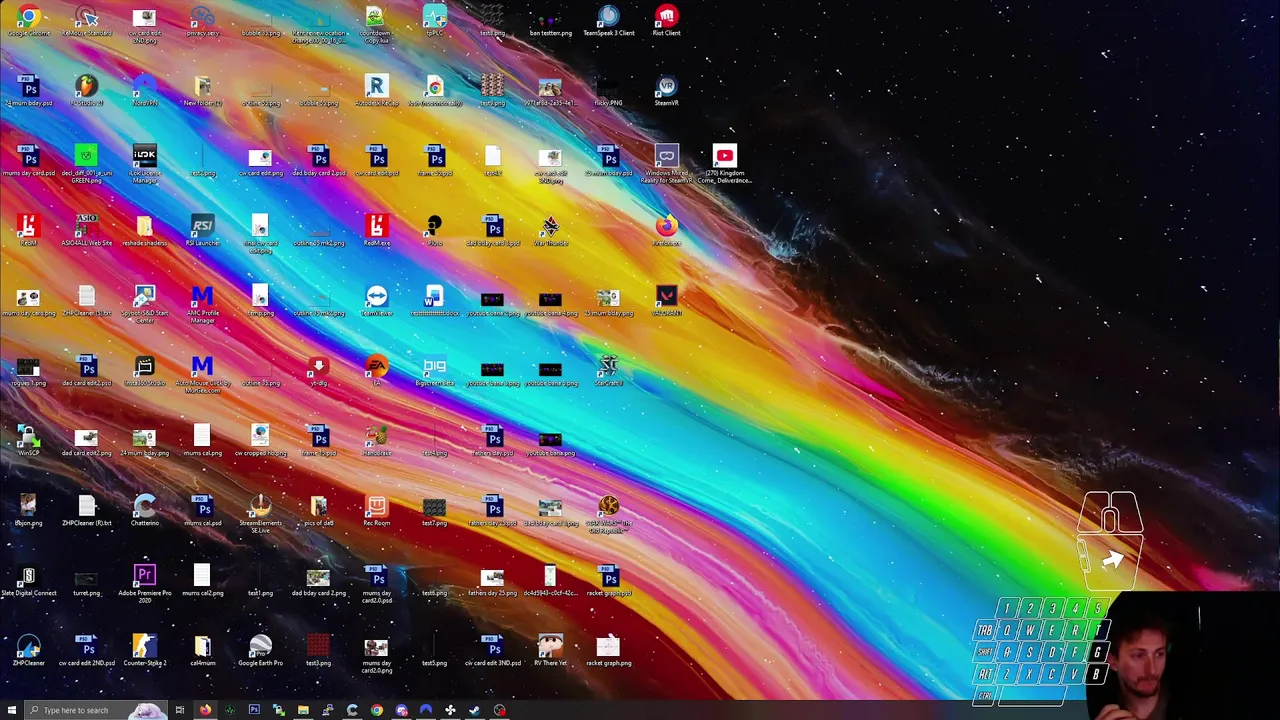Open the TeamSpeak 3 Client shortcut
The width and height of the screenshot is (1280, 720).
point(608,17)
